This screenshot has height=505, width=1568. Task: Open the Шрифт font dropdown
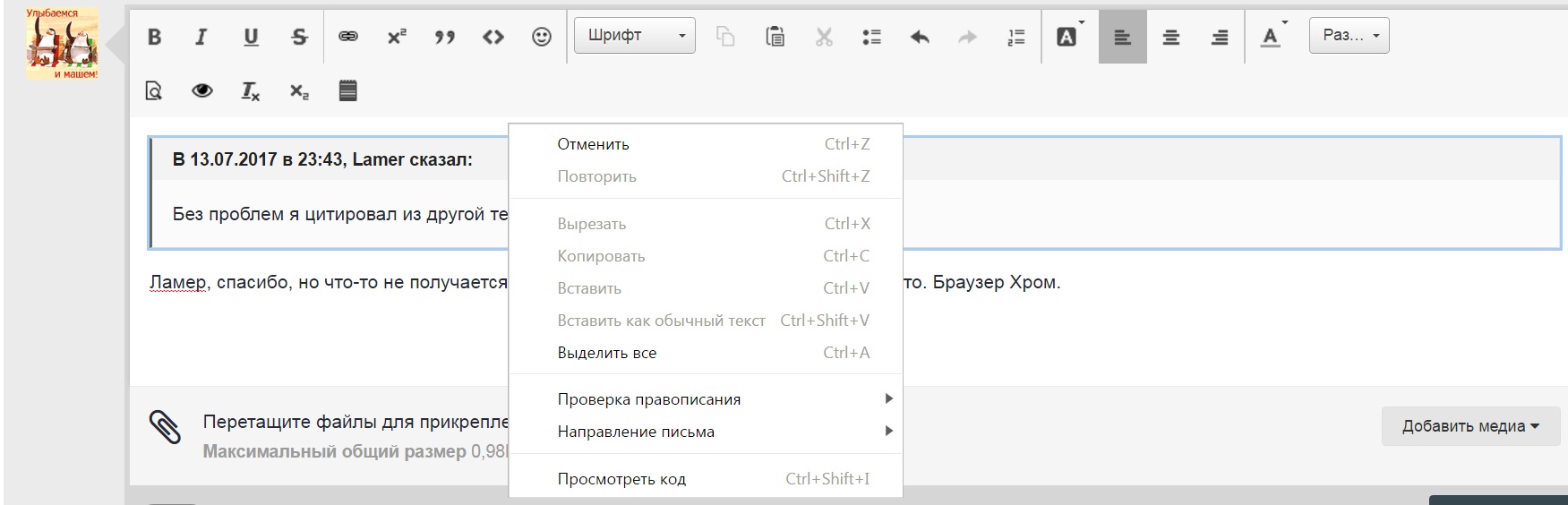click(x=634, y=36)
